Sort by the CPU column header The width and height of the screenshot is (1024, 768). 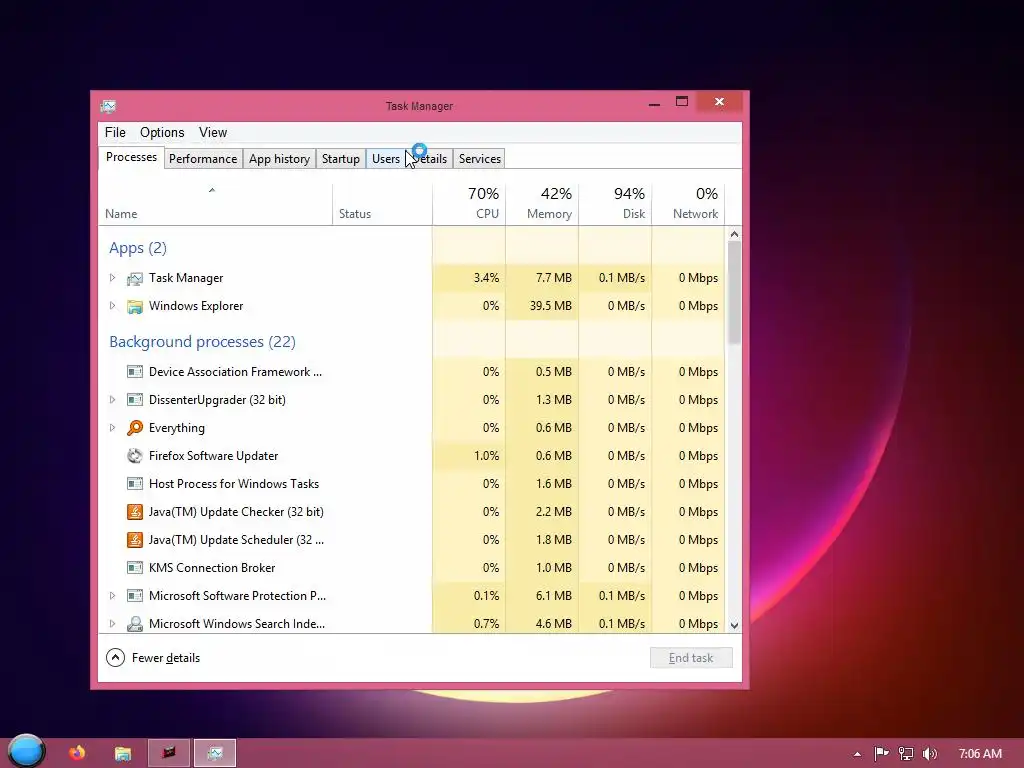469,204
